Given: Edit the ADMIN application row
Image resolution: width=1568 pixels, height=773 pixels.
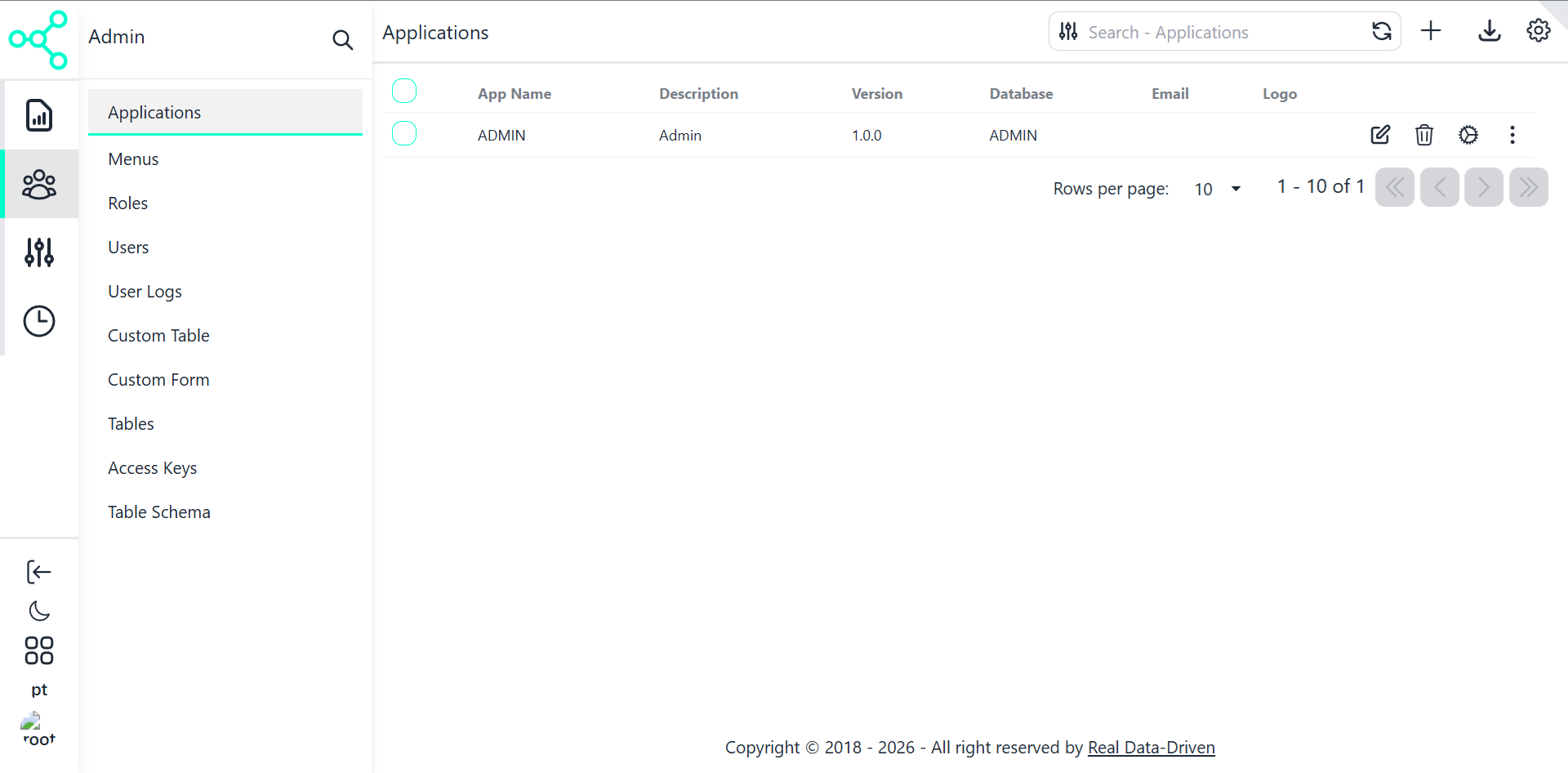Looking at the screenshot, I should click(1380, 135).
